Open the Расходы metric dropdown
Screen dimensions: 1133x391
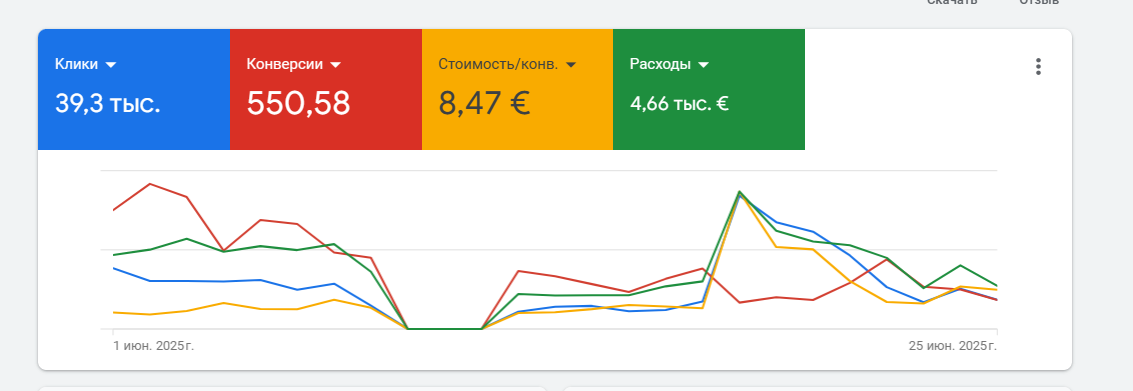coord(669,64)
